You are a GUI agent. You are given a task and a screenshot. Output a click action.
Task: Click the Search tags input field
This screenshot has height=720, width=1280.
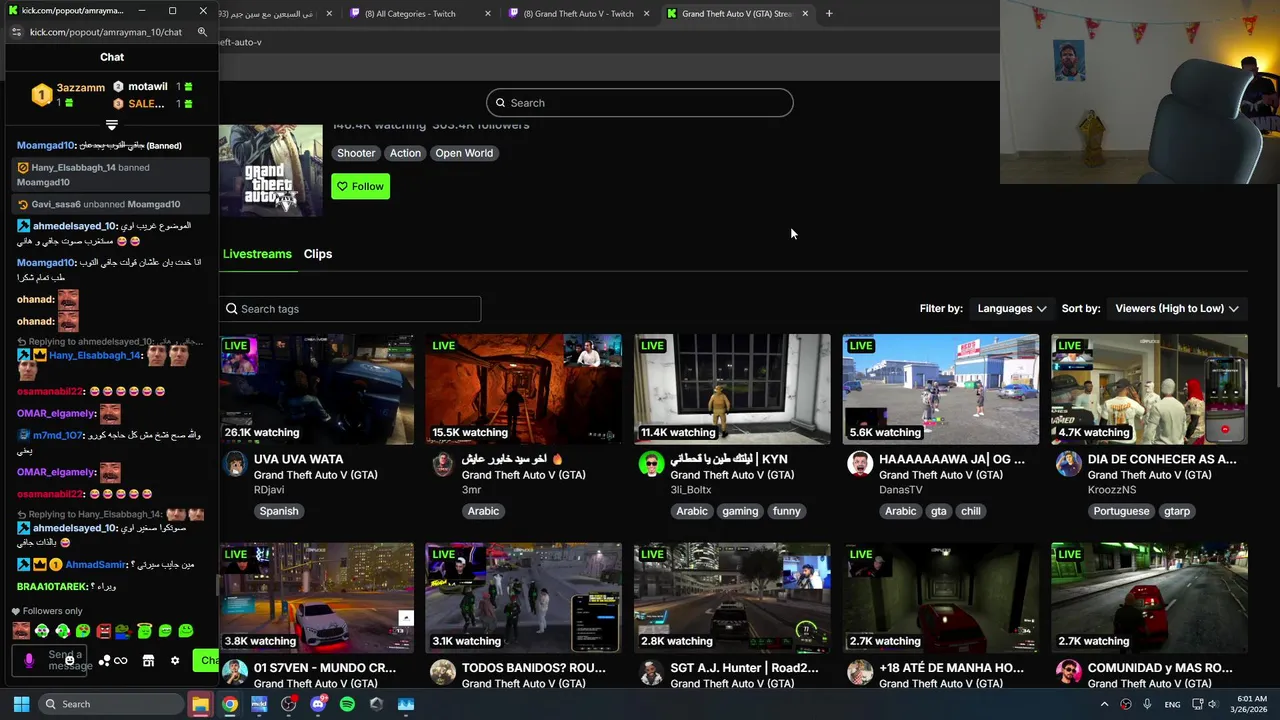coord(350,309)
